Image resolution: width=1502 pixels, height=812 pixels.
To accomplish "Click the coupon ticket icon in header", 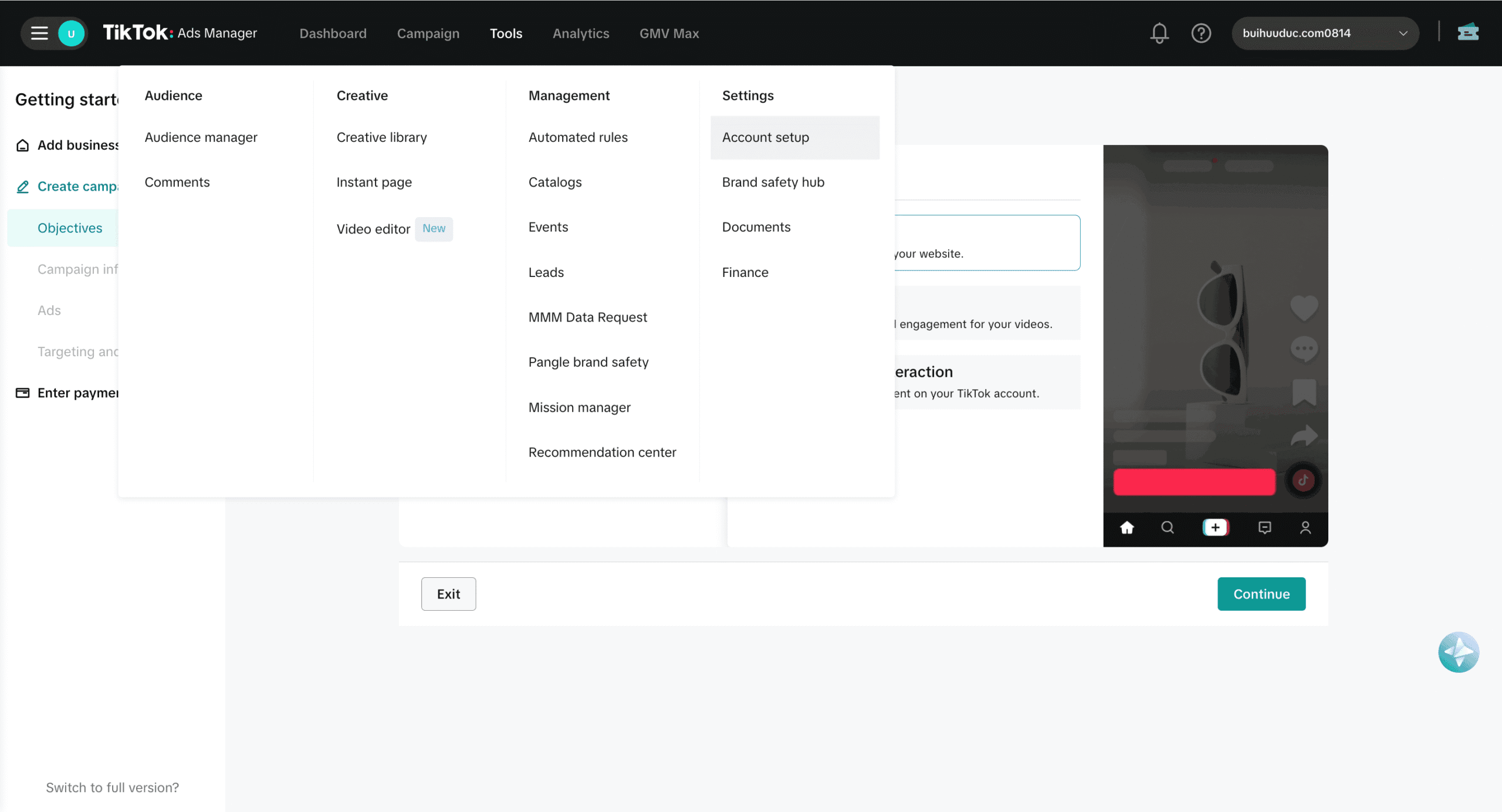I will [x=1467, y=32].
